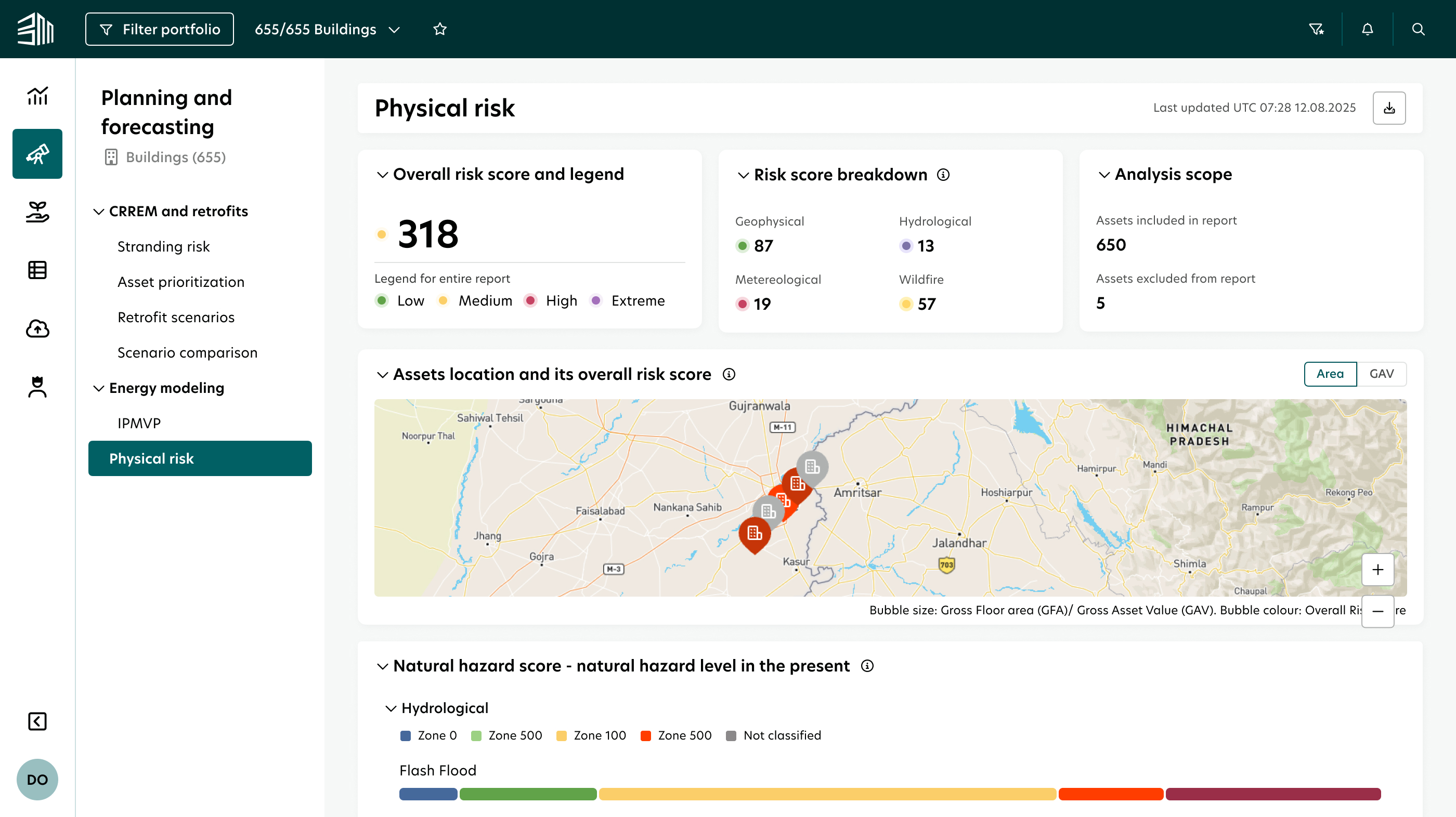Open saved filters funnel-star icon
This screenshot has width=1456, height=817.
coord(1317,29)
